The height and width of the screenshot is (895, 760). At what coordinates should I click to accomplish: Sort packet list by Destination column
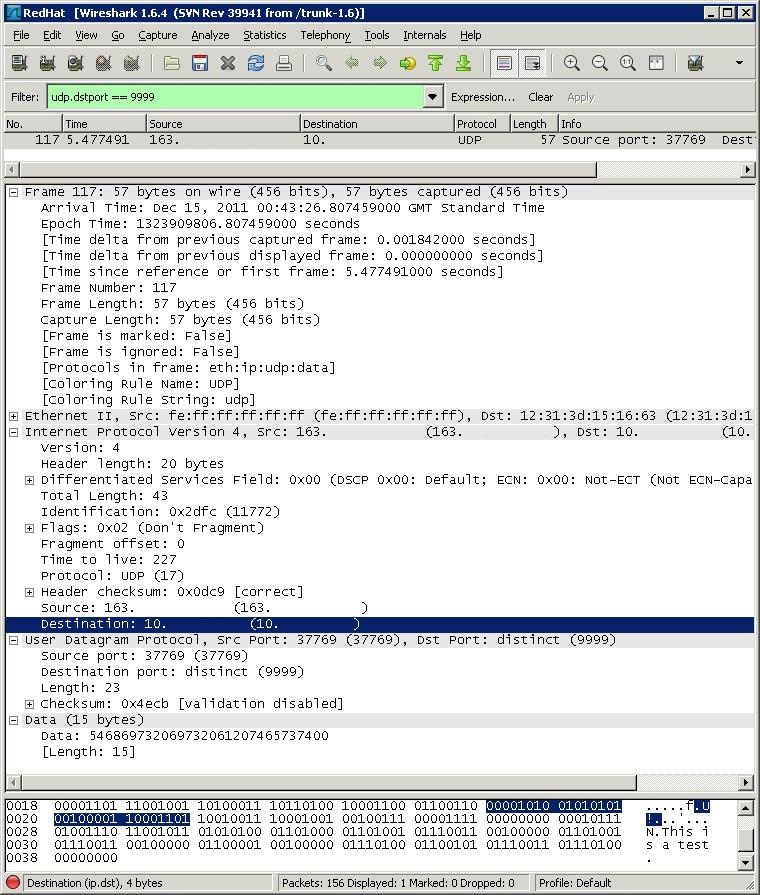pyautogui.click(x=377, y=124)
